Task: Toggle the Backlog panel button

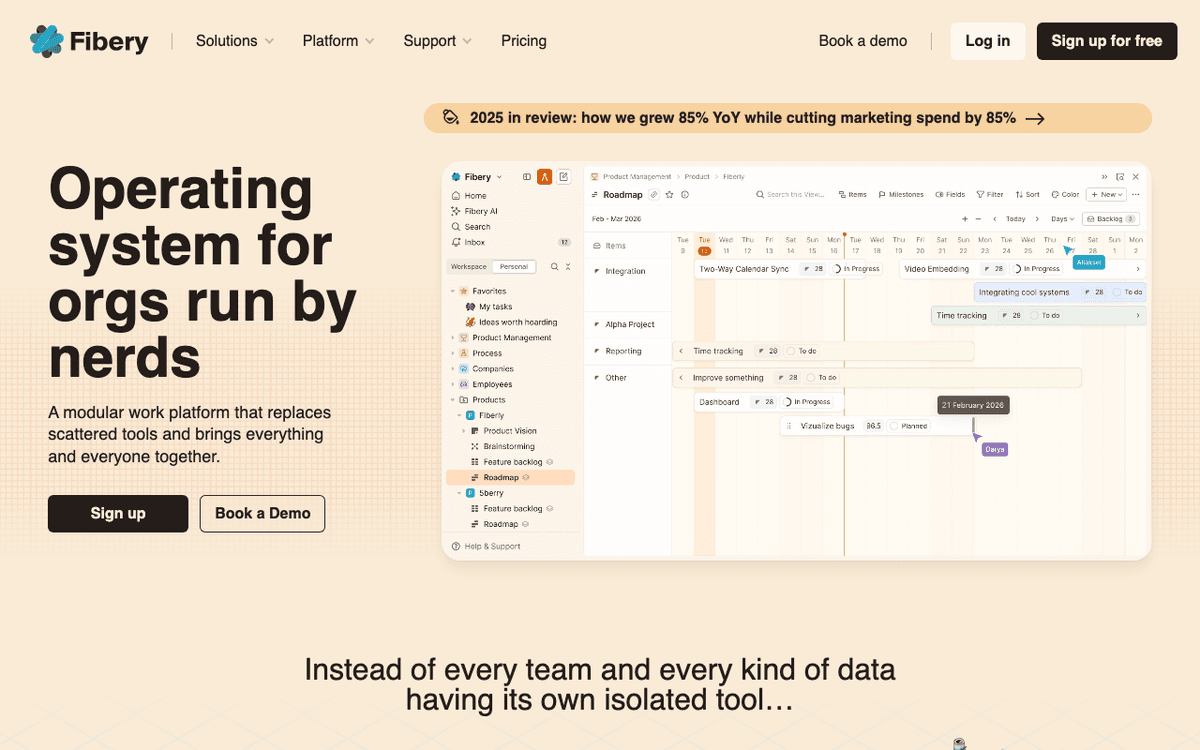Action: [x=1111, y=218]
